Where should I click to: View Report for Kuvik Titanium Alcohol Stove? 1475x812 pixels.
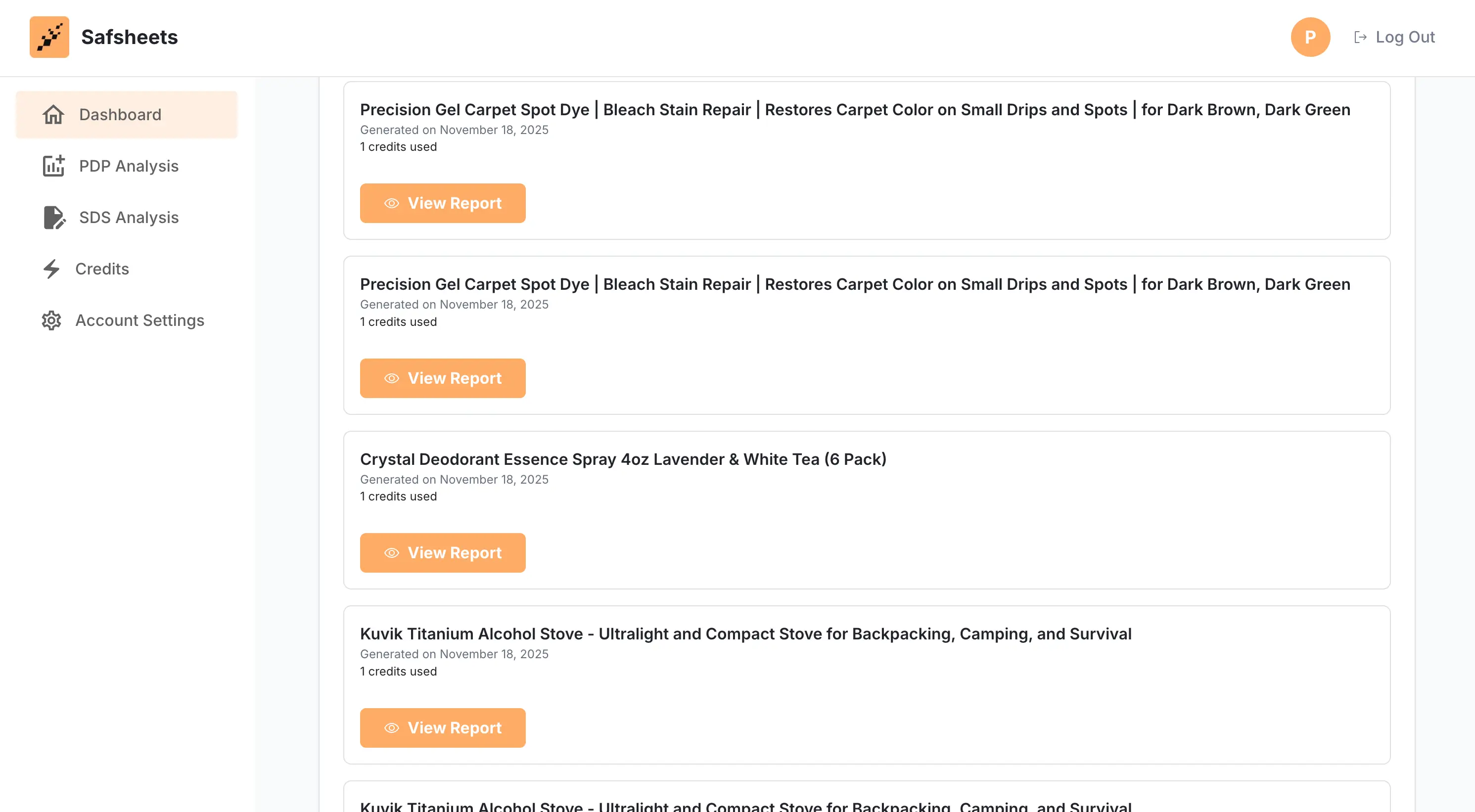442,727
